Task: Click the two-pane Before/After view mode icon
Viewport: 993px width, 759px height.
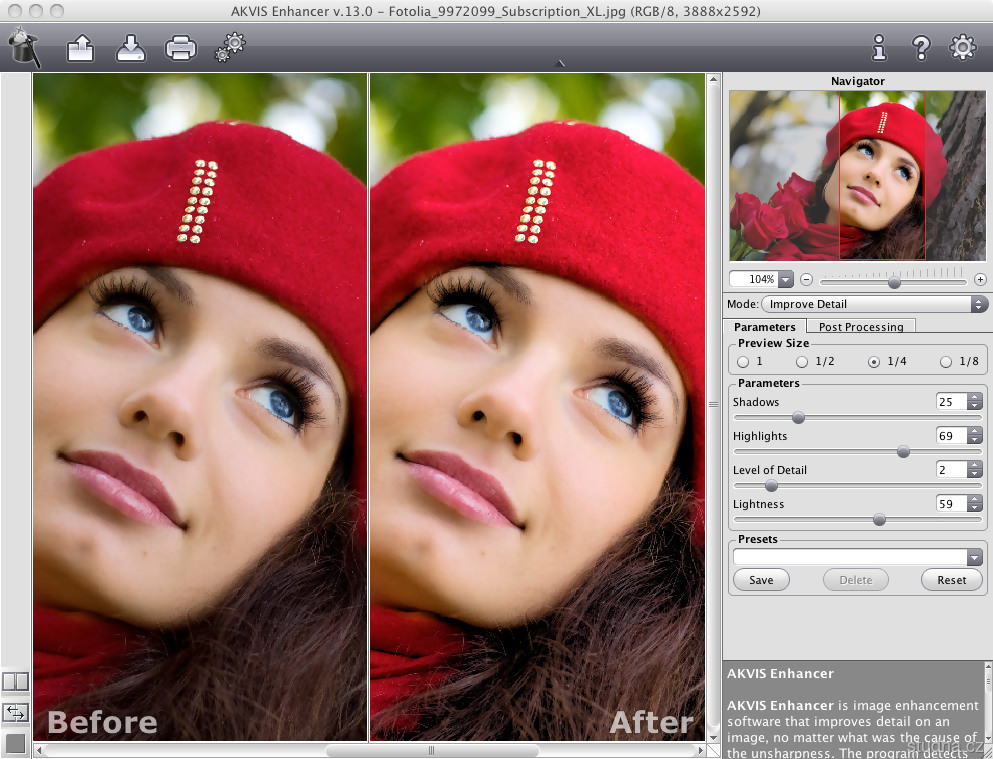Action: point(16,681)
